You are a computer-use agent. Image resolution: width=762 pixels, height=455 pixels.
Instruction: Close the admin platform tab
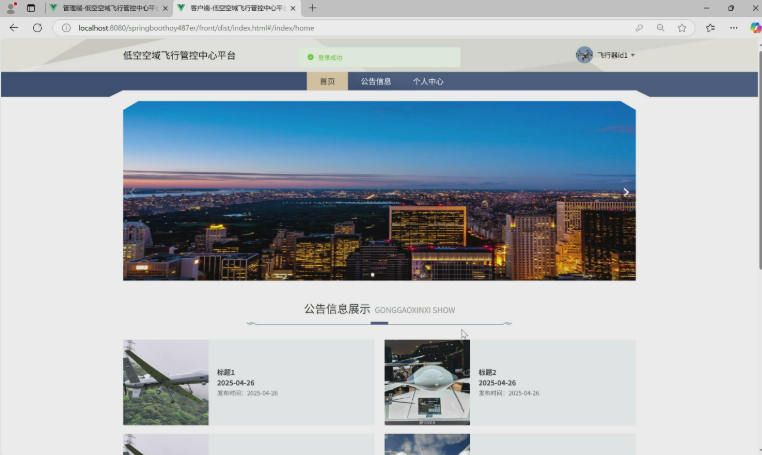tap(165, 8)
